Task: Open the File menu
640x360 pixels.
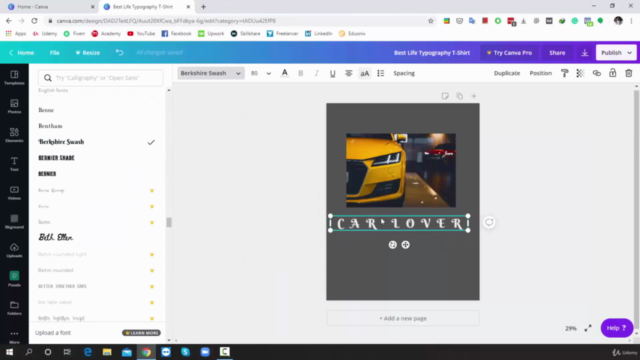Action: click(54, 53)
